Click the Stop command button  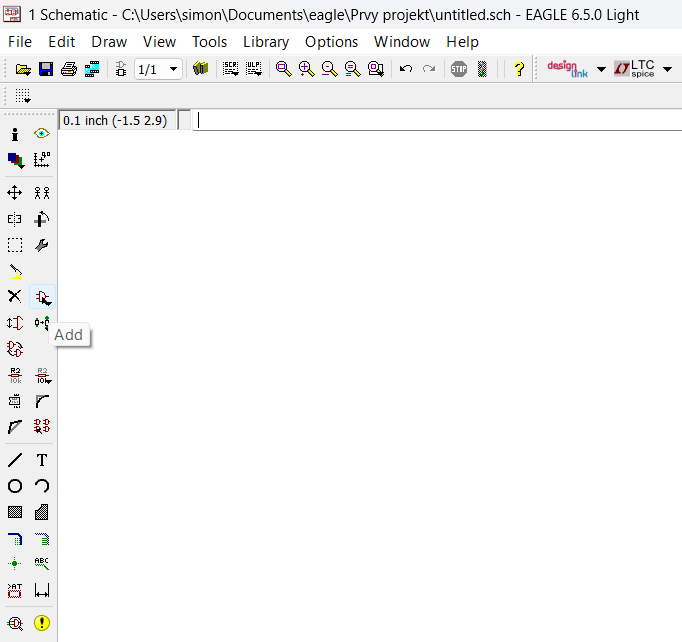coord(459,69)
